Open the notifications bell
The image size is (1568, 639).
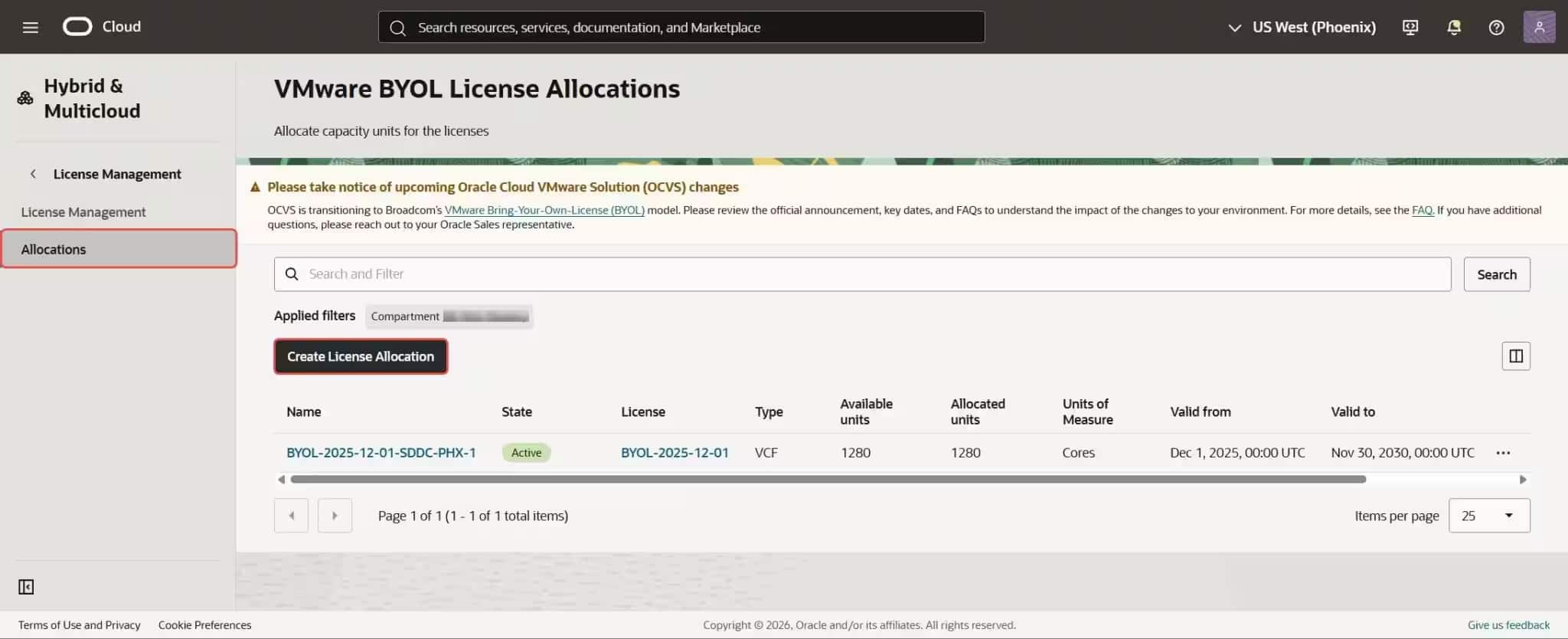pos(1454,28)
